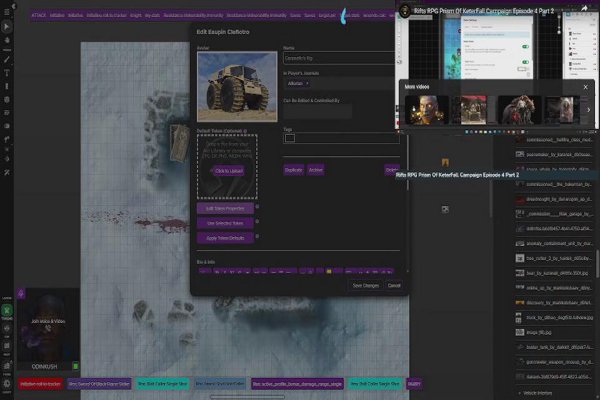This screenshot has height=400, width=600.
Task: Click help icon beside Use Selected Token
Action: pyautogui.click(x=257, y=221)
